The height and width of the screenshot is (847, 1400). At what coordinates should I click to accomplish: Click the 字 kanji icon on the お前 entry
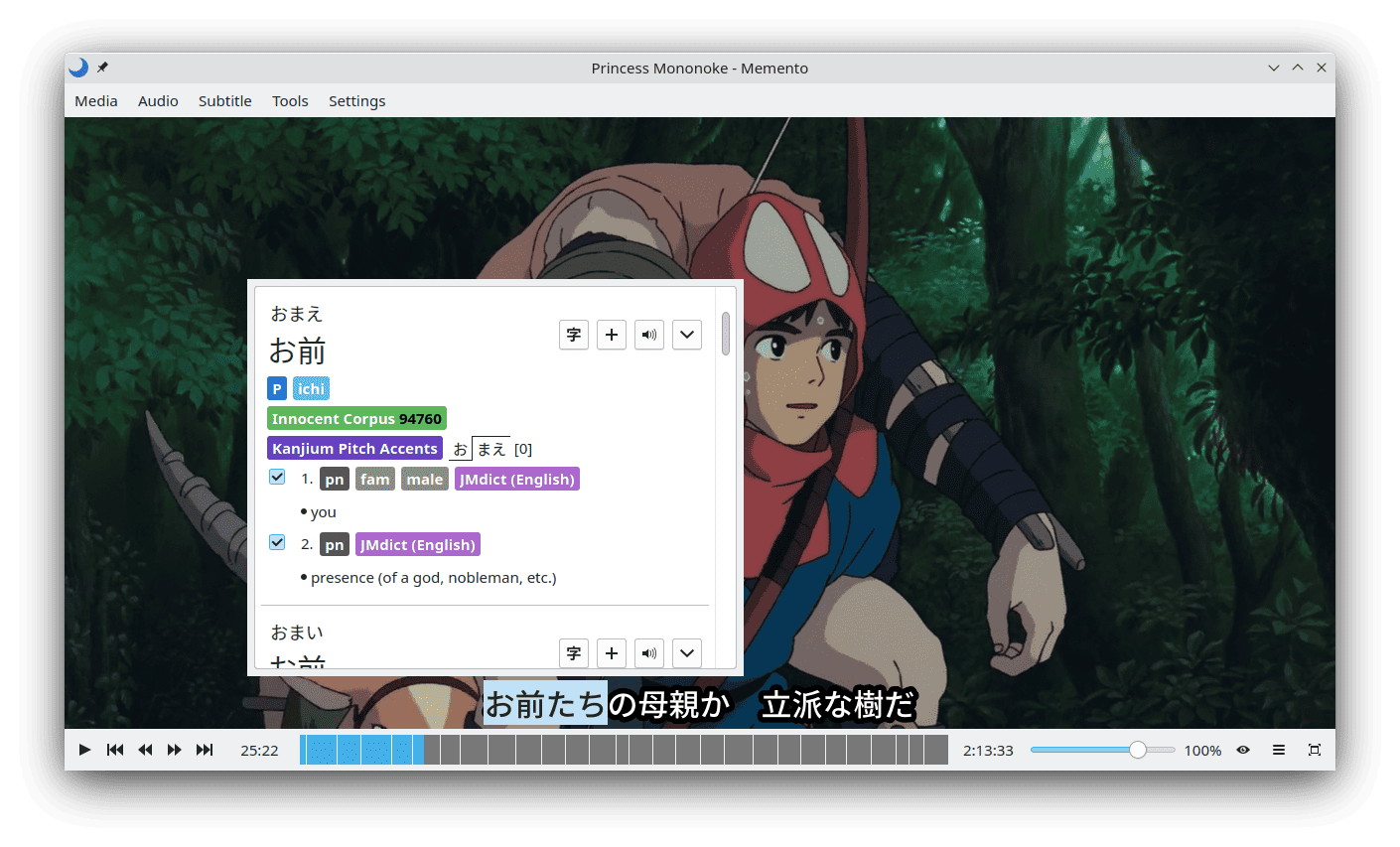pyautogui.click(x=574, y=335)
